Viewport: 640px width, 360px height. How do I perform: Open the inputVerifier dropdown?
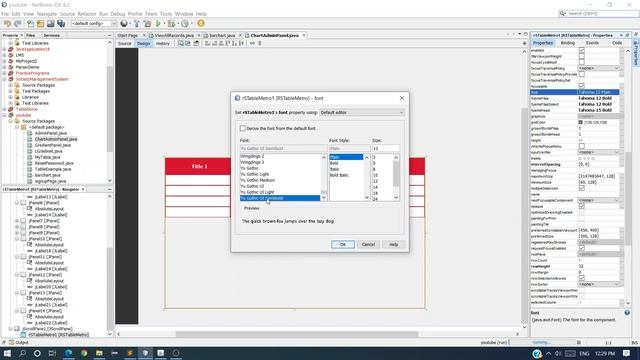[x=598, y=152]
